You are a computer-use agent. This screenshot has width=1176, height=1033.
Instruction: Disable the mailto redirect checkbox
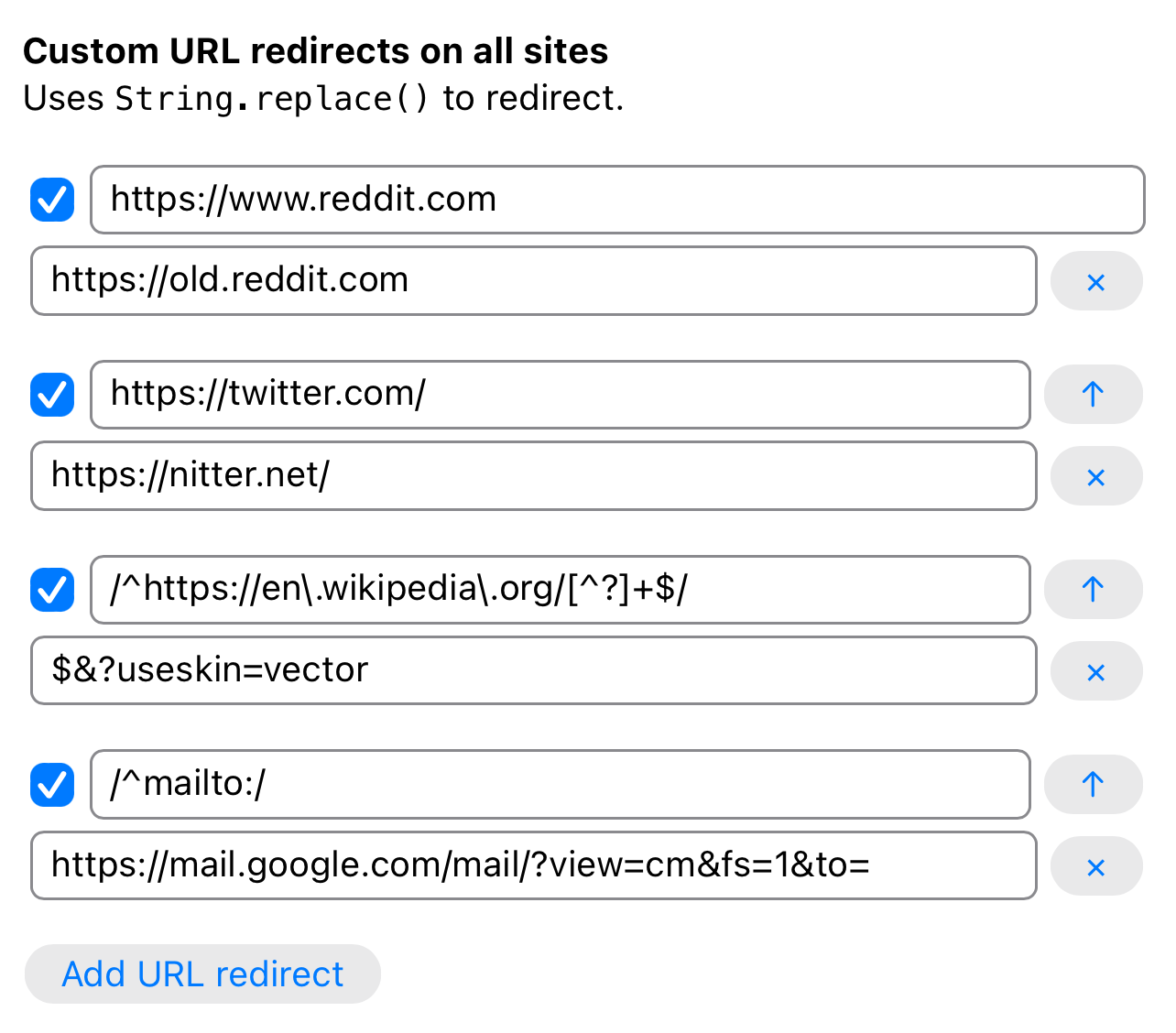pyautogui.click(x=52, y=785)
